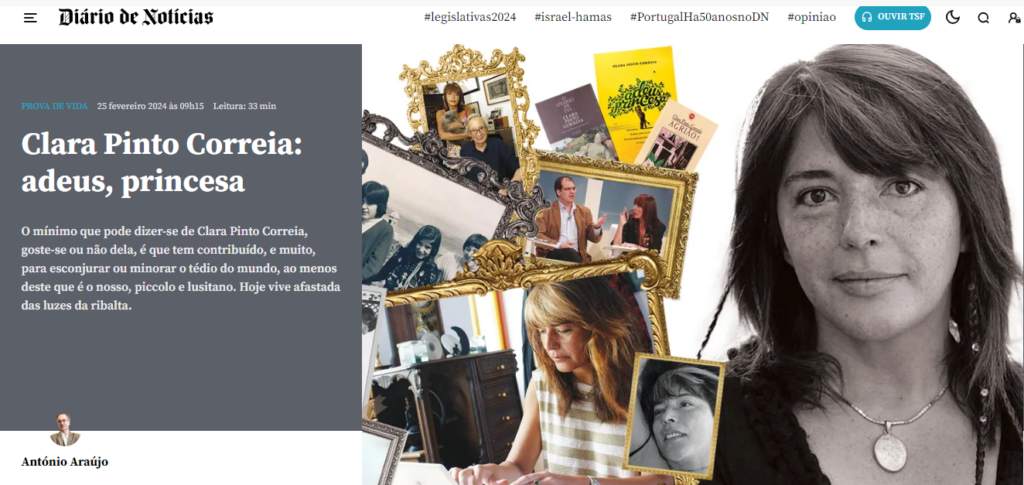Click the OUVIR TSF listen button

pyautogui.click(x=893, y=17)
